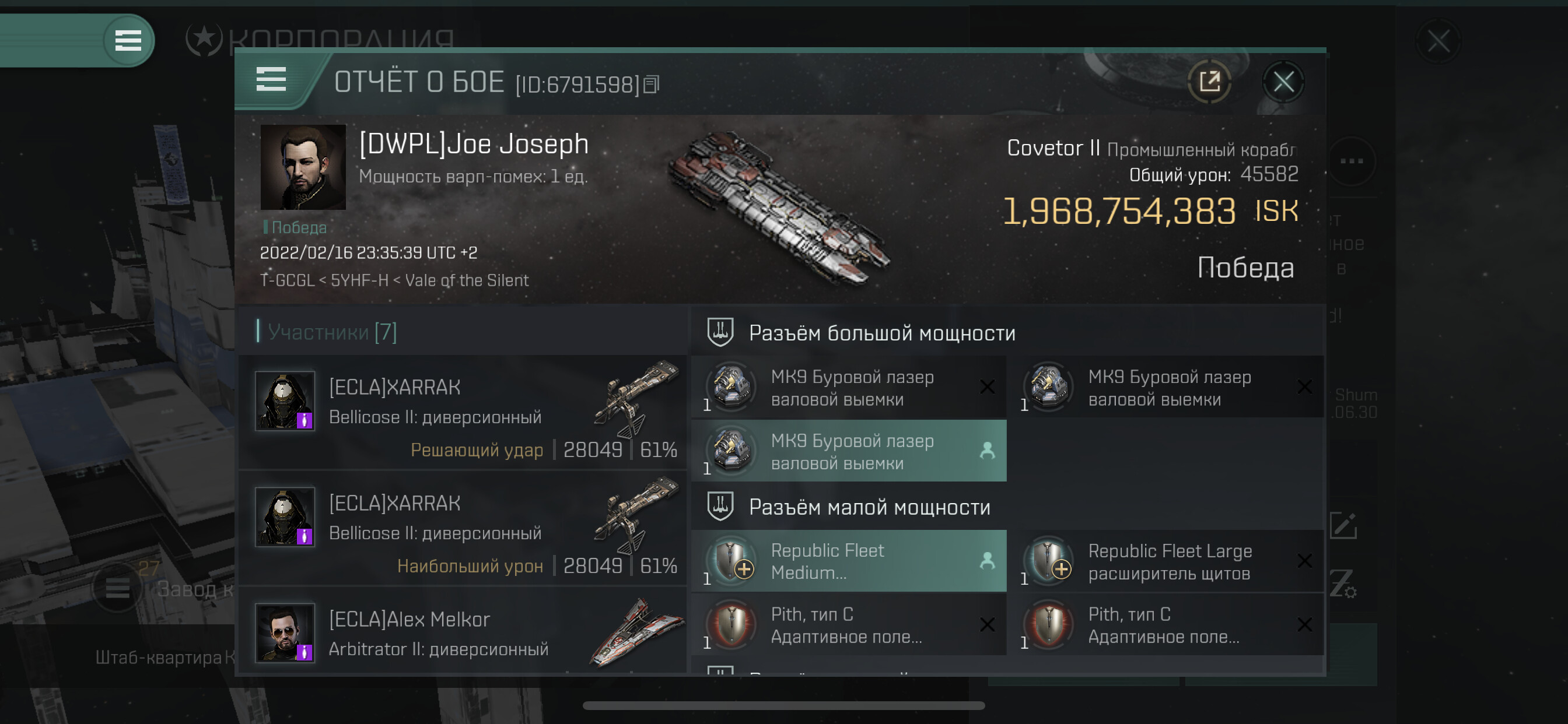1568x724 pixels.
Task: Open XARRAK's top damage portrait
Action: (285, 517)
